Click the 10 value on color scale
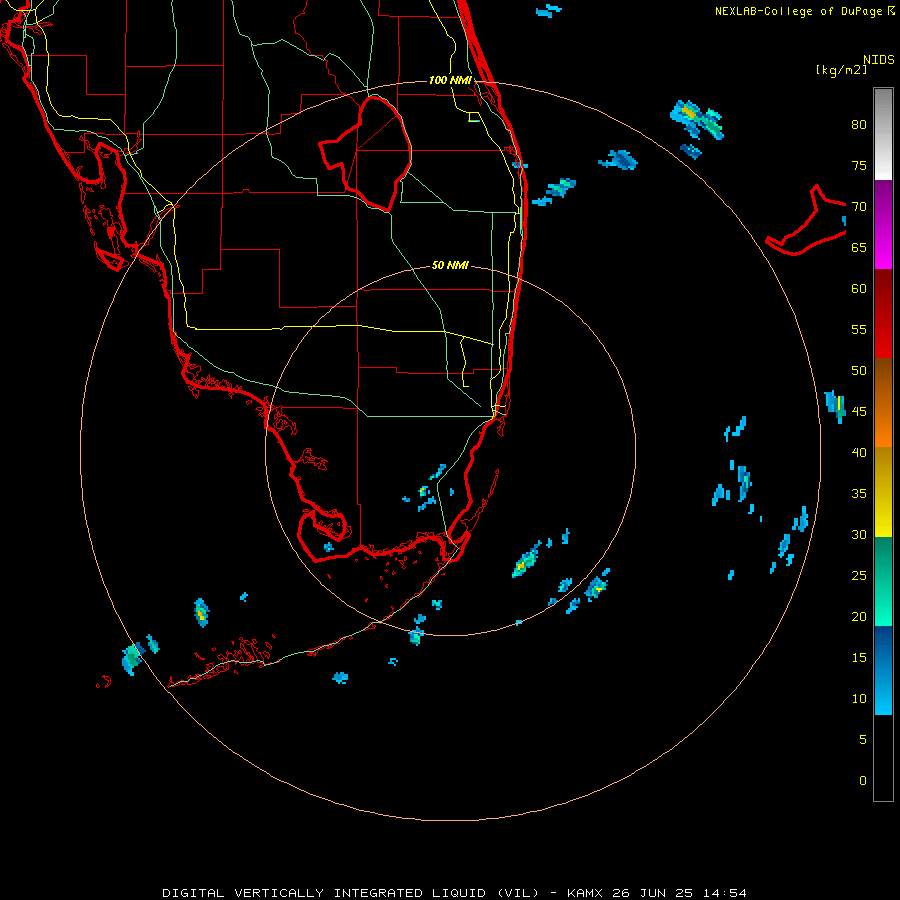This screenshot has height=900, width=900. coord(859,699)
